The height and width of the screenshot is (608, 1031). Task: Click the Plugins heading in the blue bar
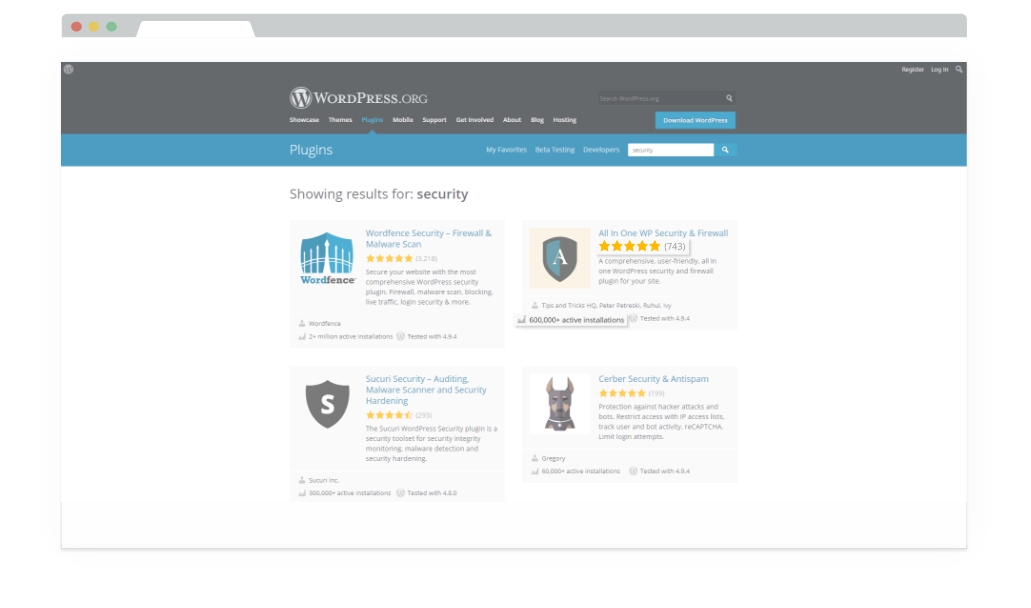pyautogui.click(x=311, y=150)
